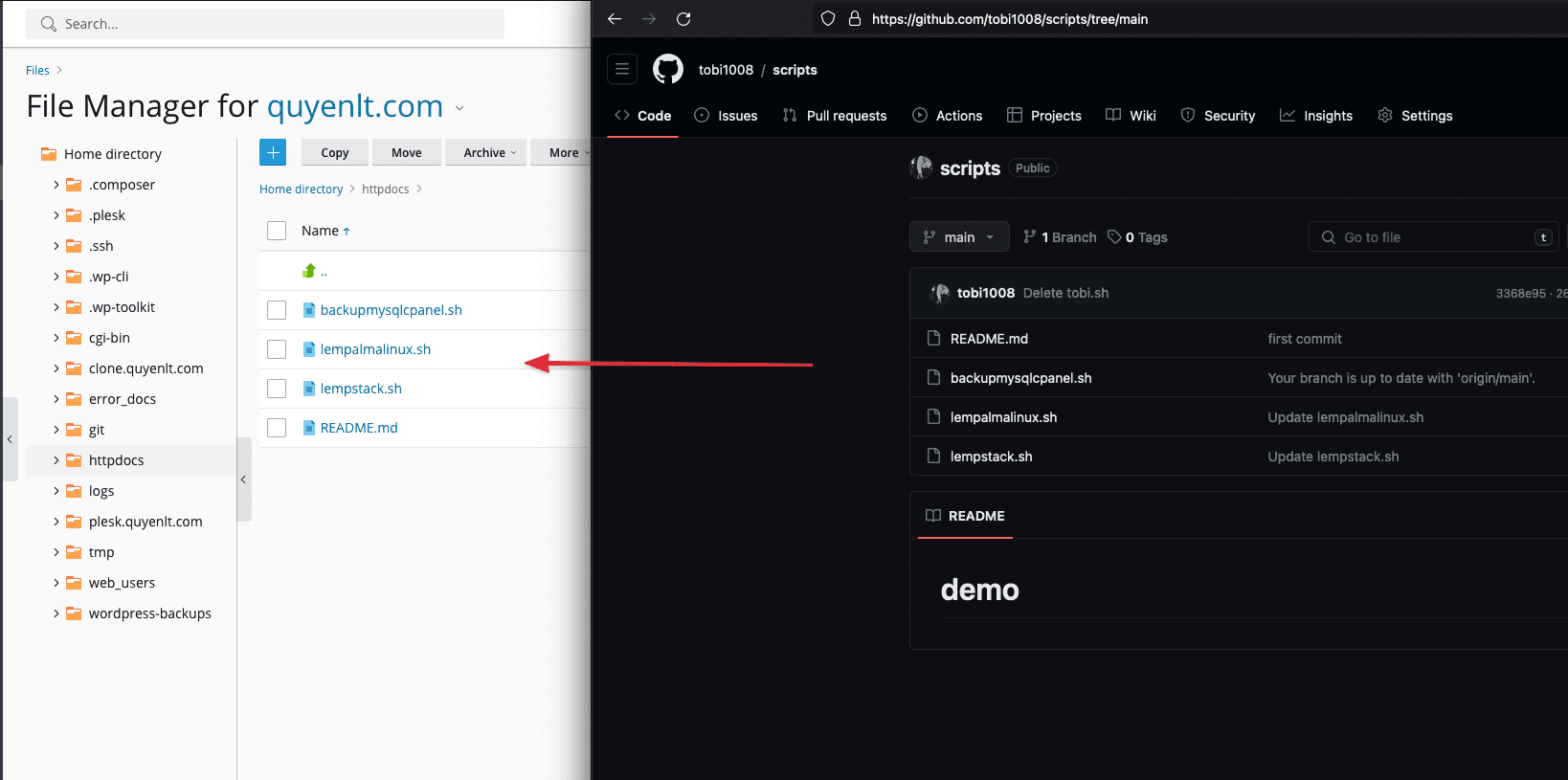Click the 0 Tags icon link
This screenshot has height=780, width=1568.
point(1137,237)
